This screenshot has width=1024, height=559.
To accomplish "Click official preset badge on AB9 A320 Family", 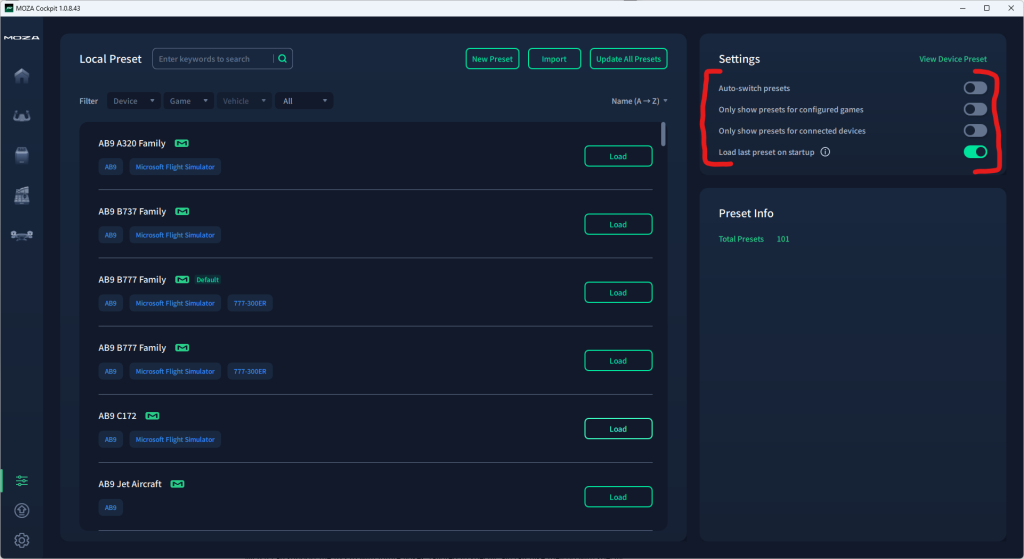I will (x=182, y=144).
